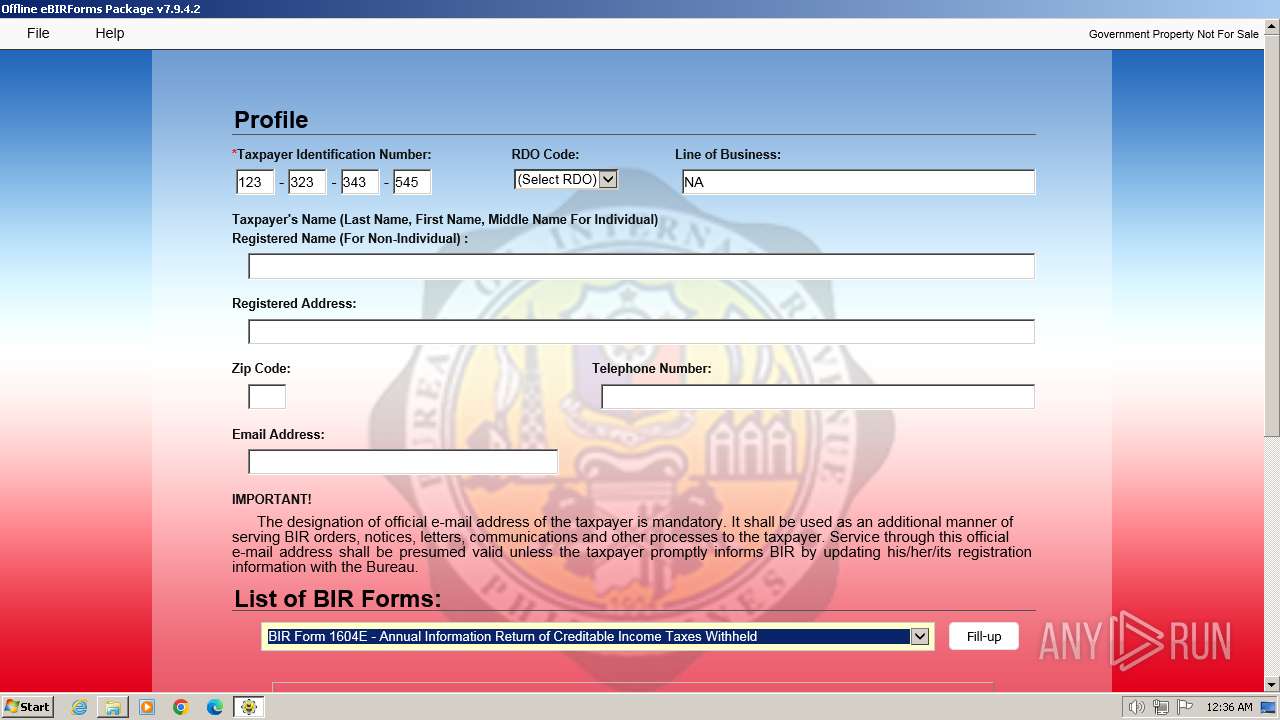Screen dimensions: 1280x720
Task: Click the volume speaker tray icon
Action: (x=1137, y=707)
